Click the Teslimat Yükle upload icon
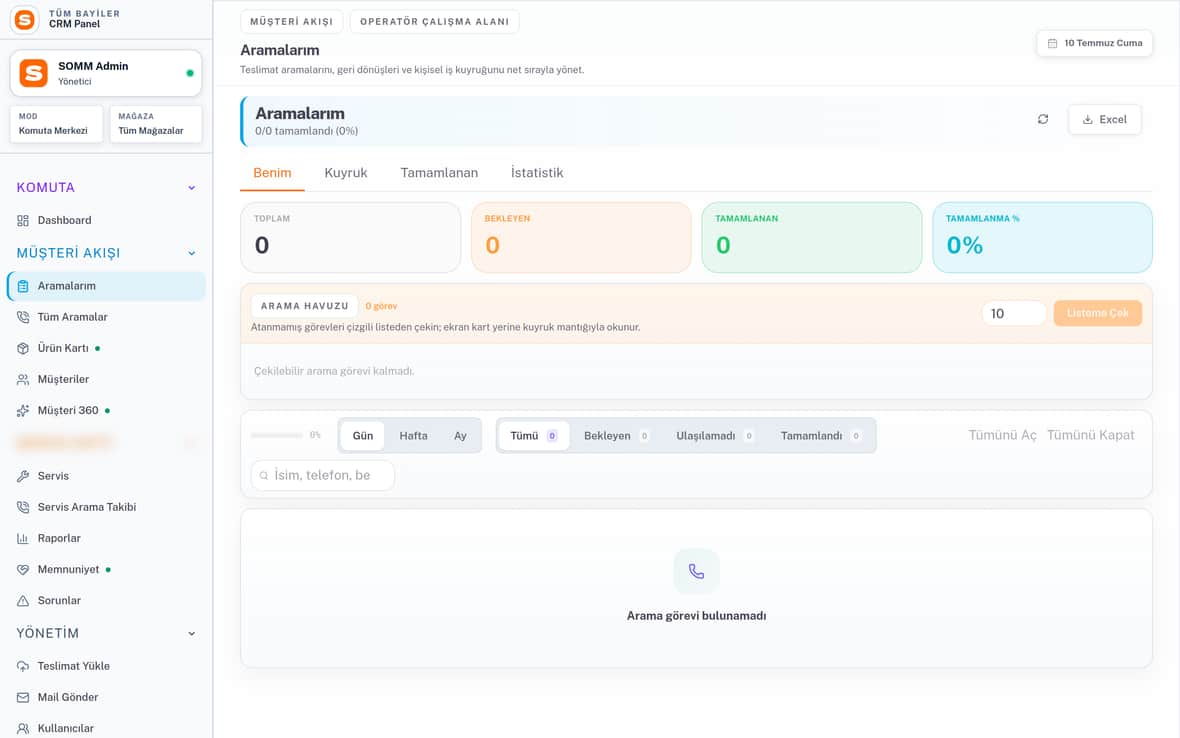The width and height of the screenshot is (1180, 738). (x=23, y=667)
